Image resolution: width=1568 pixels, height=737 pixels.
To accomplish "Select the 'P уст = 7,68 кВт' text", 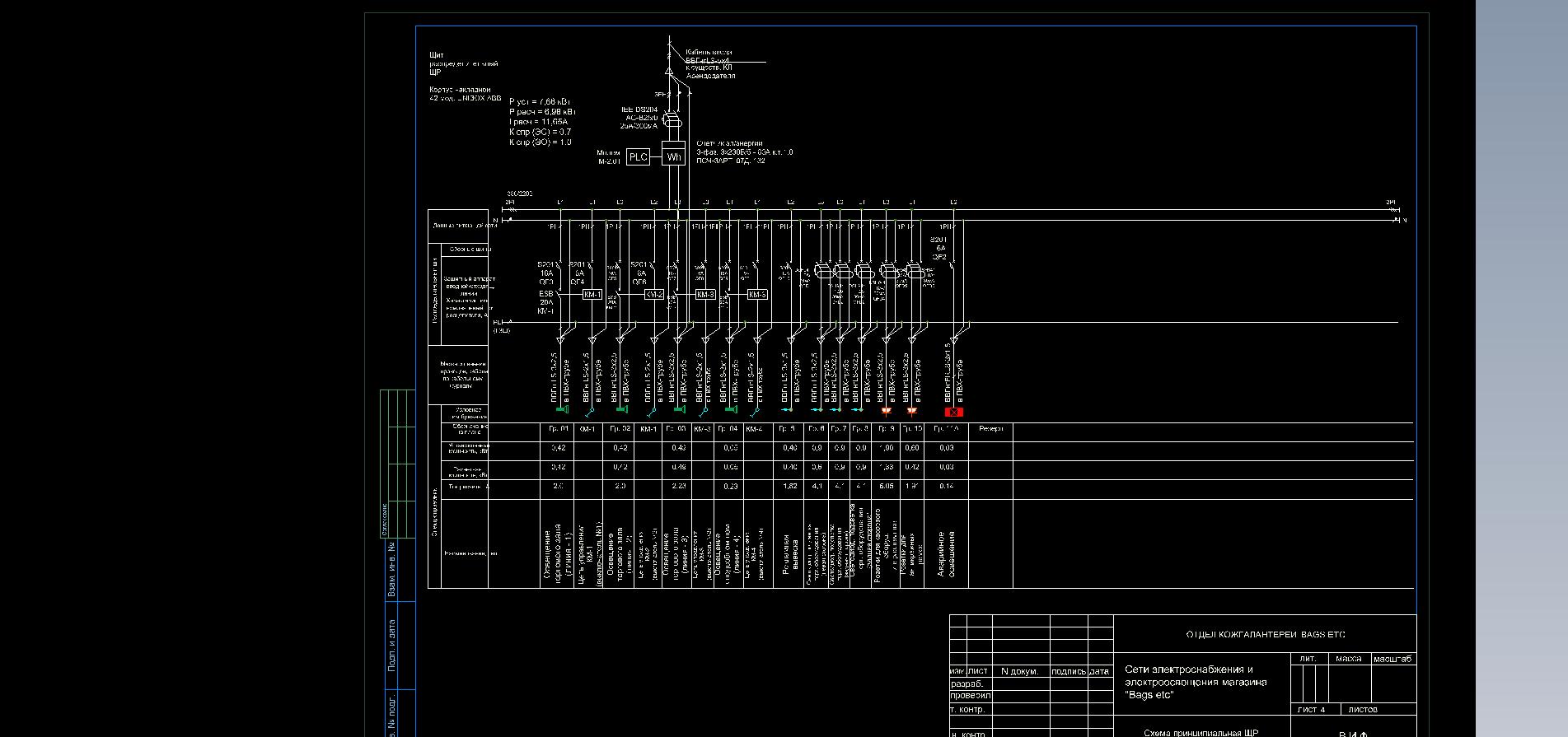I will (539, 101).
